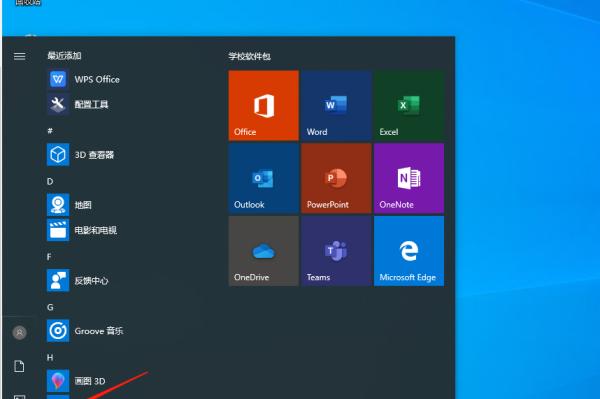This screenshot has height=399, width=600.
Task: Click the WPS Office app icon
Action: tap(58, 79)
